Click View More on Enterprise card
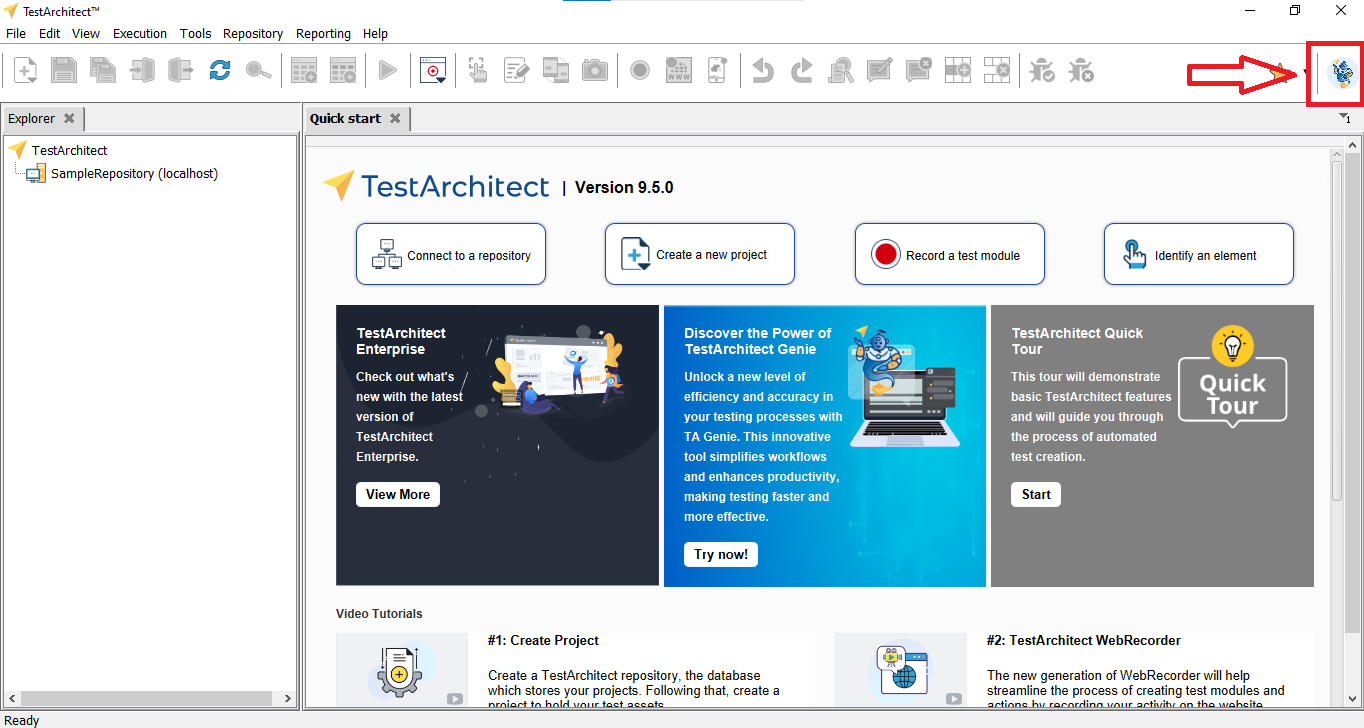 pyautogui.click(x=398, y=494)
